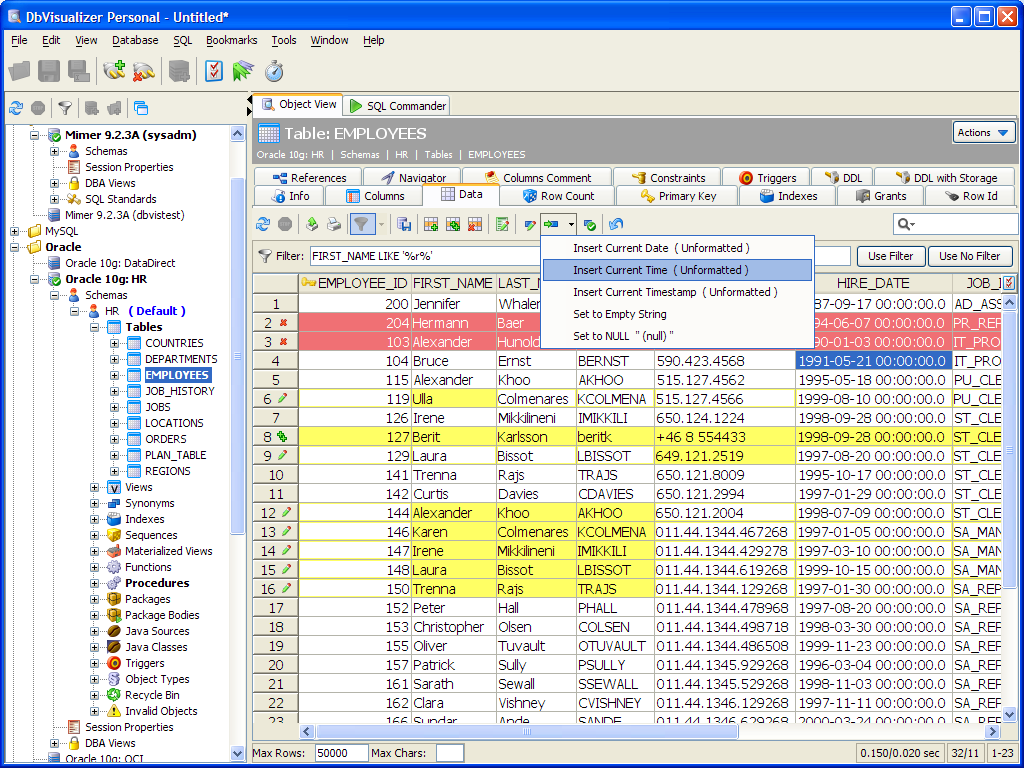Click the green bookmarks ribbon icon

point(243,71)
